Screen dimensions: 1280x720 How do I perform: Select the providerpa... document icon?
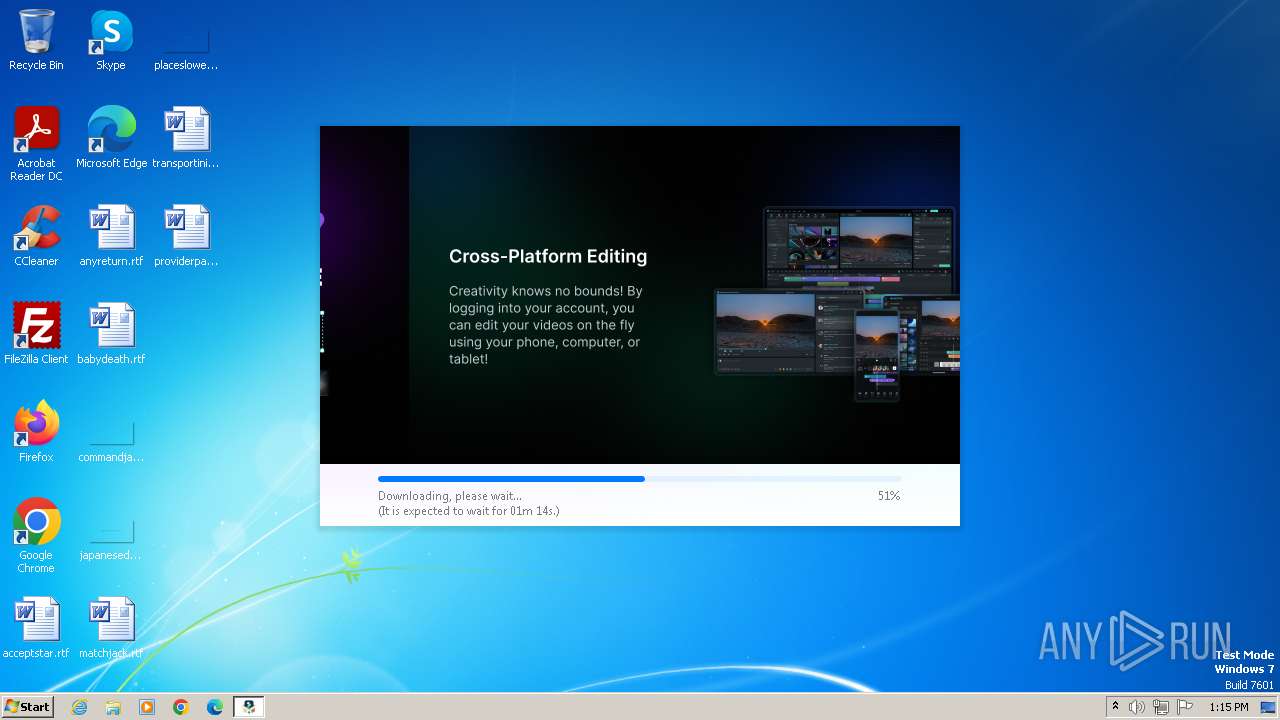tap(186, 235)
